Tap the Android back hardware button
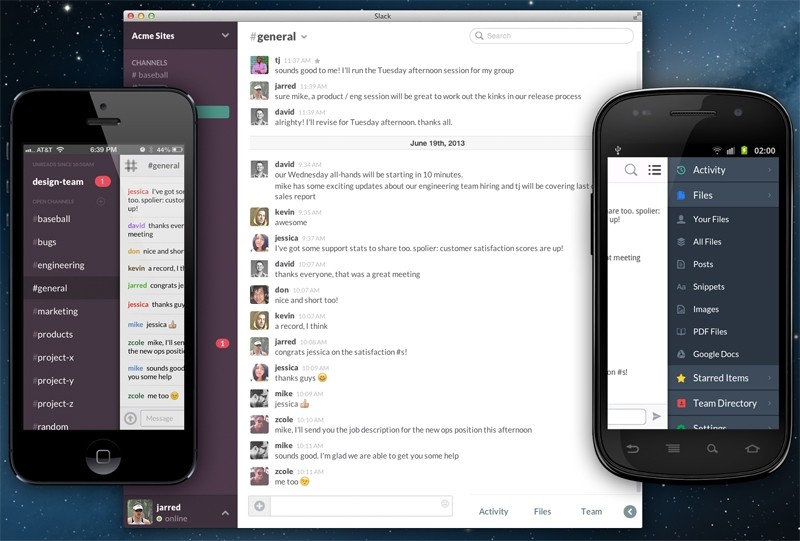 [633, 449]
